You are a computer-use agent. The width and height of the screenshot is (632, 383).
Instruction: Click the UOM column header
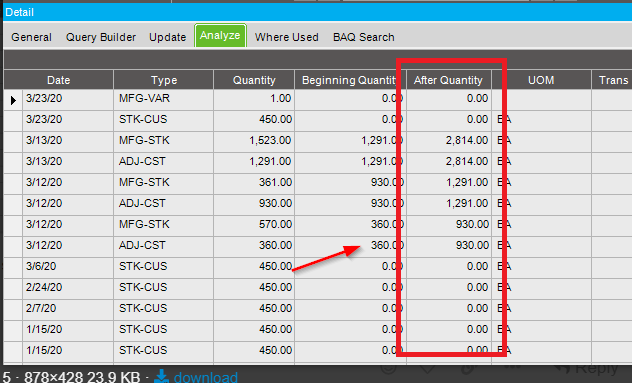[541, 80]
